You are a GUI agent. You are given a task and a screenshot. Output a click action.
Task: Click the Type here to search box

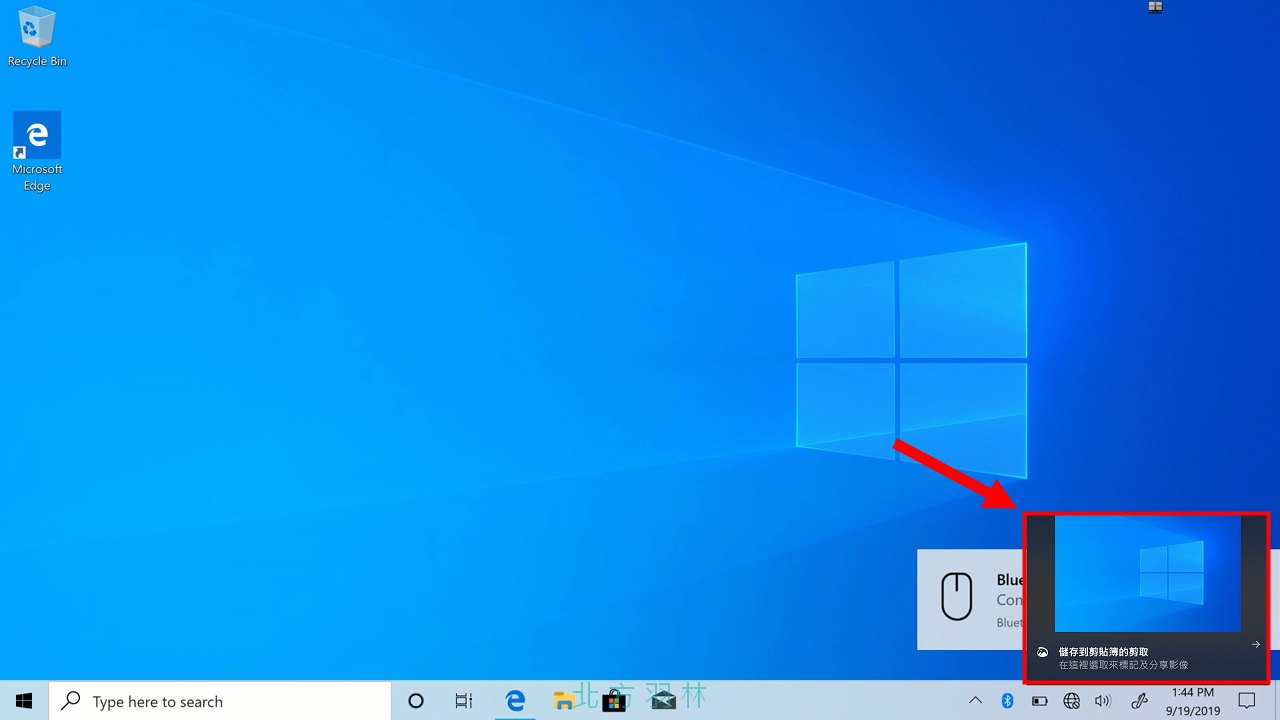click(220, 701)
